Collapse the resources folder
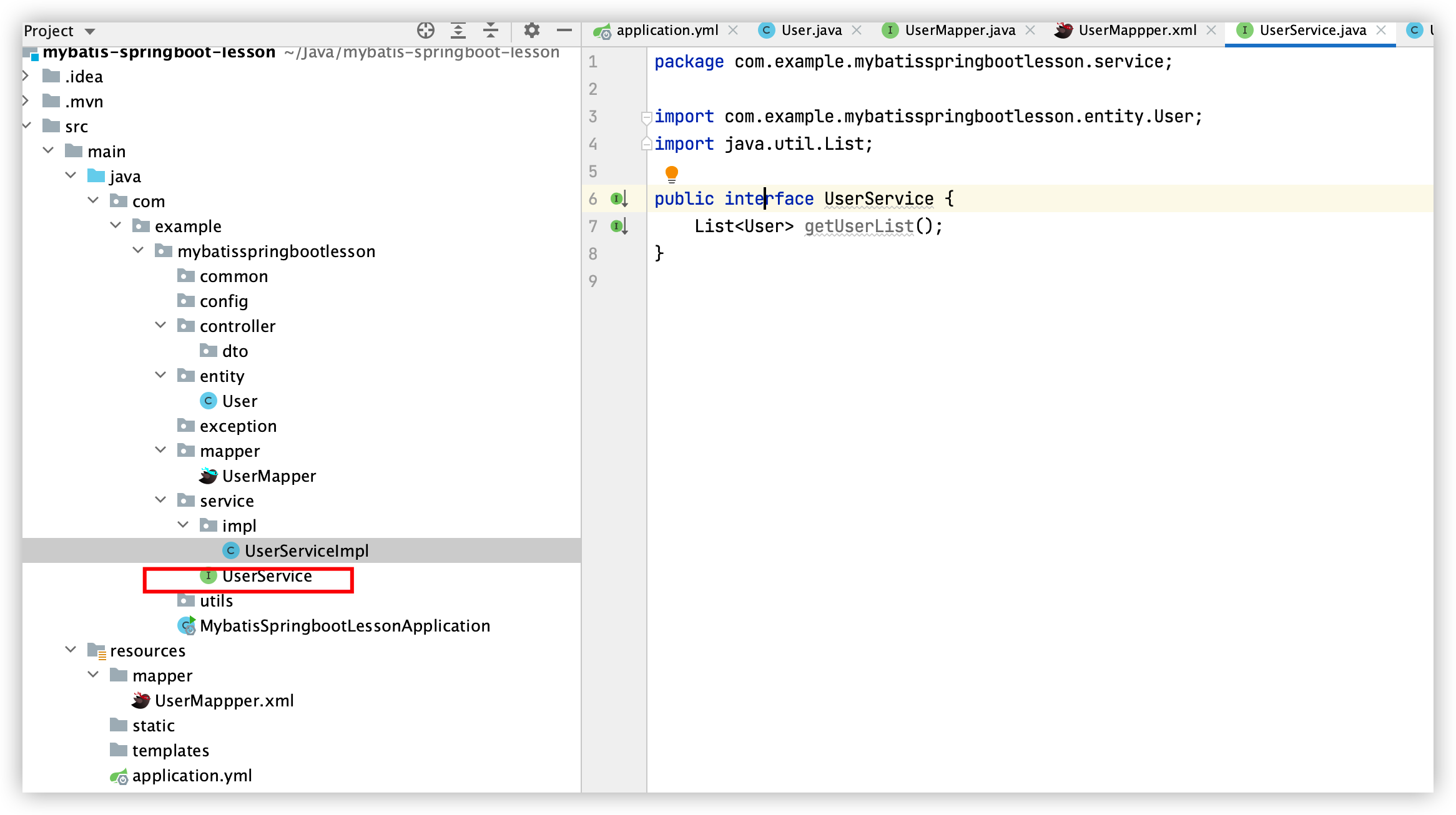 click(x=71, y=650)
